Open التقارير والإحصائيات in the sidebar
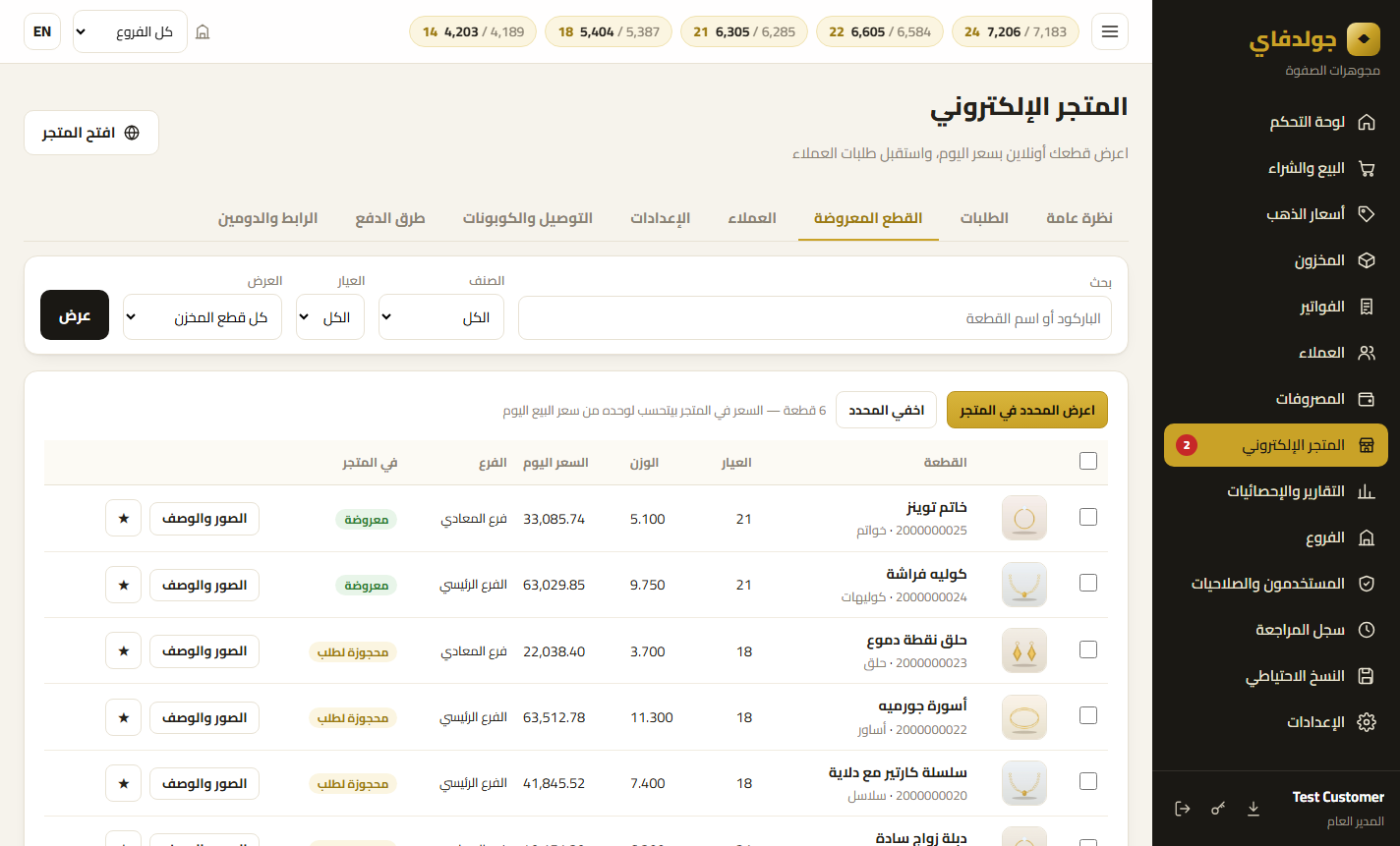This screenshot has height=846, width=1400. point(1276,491)
